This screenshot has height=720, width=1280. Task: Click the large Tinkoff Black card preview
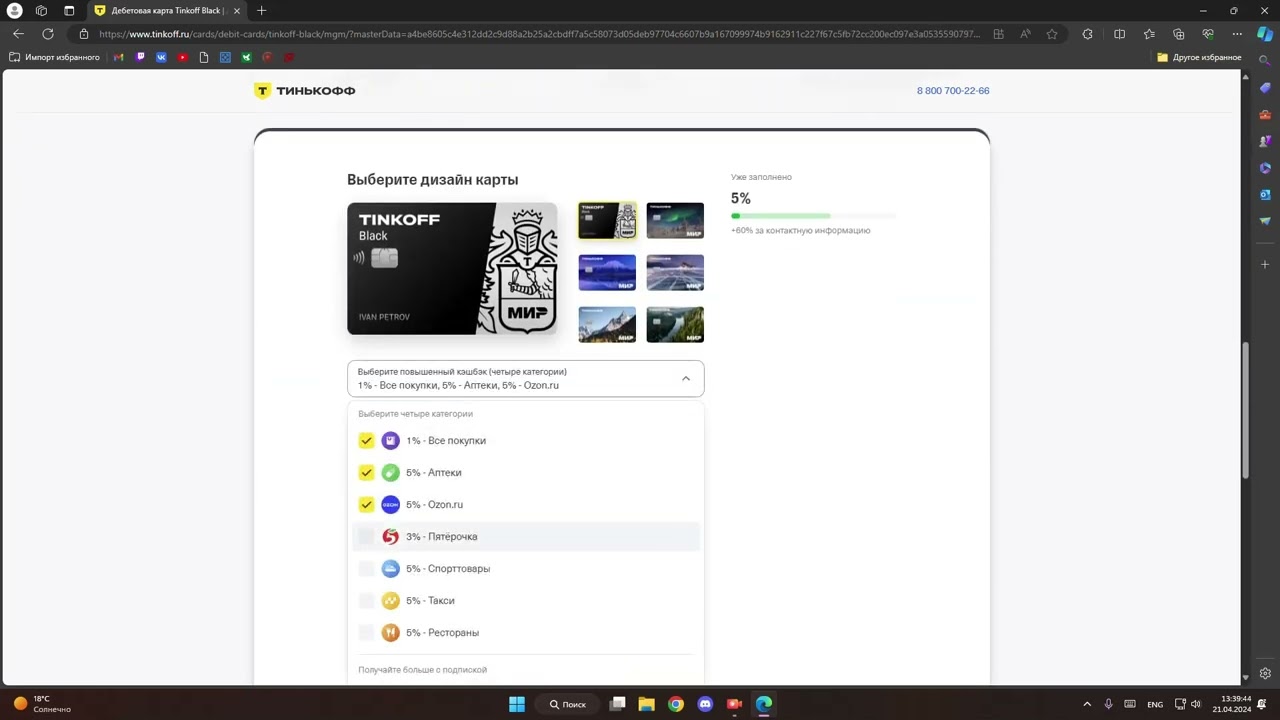tap(452, 269)
